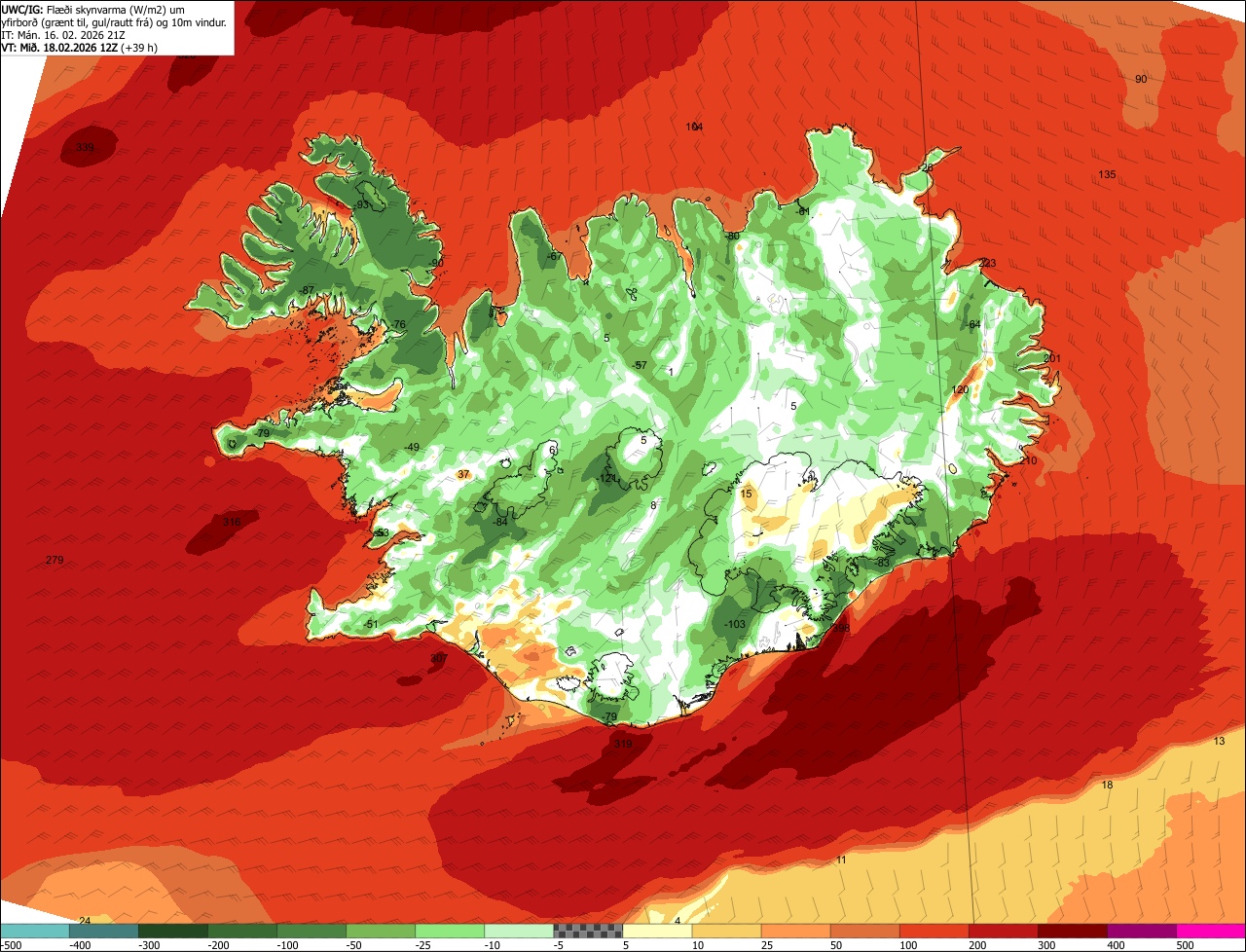The height and width of the screenshot is (952, 1246).
Task: Click the '-400' legend tick label
Action: point(80,945)
